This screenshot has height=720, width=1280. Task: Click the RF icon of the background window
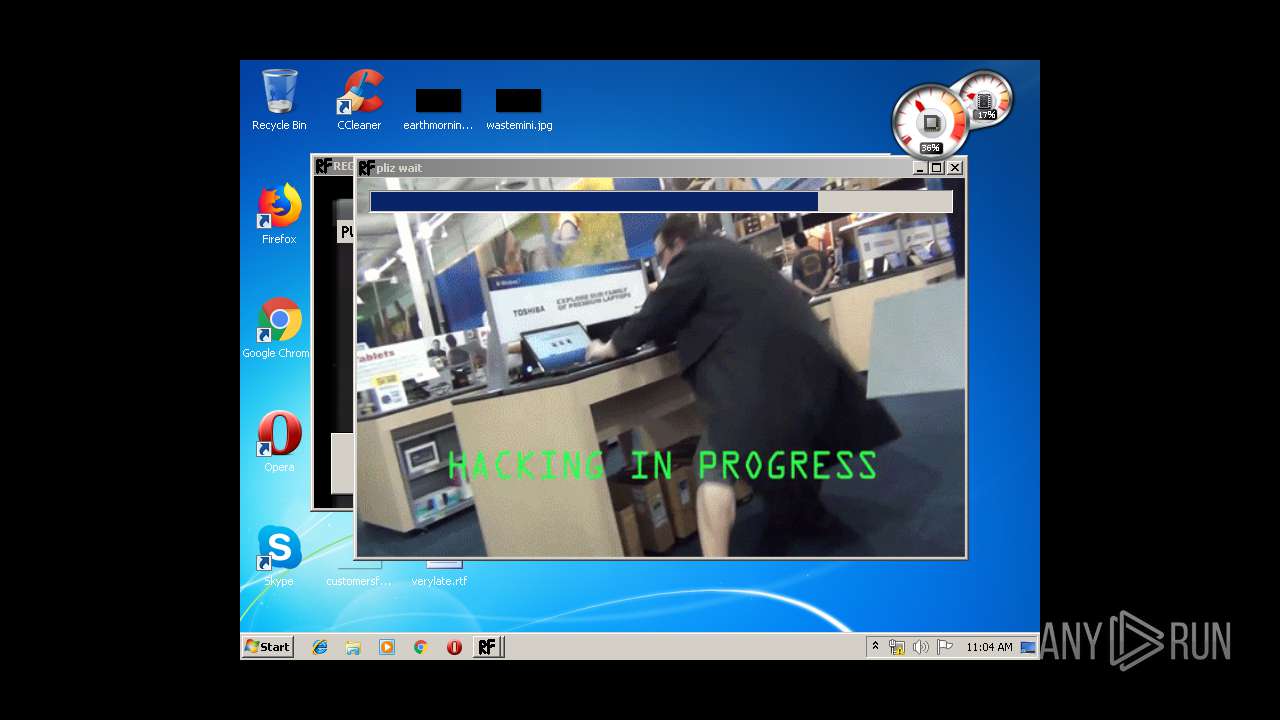323,166
